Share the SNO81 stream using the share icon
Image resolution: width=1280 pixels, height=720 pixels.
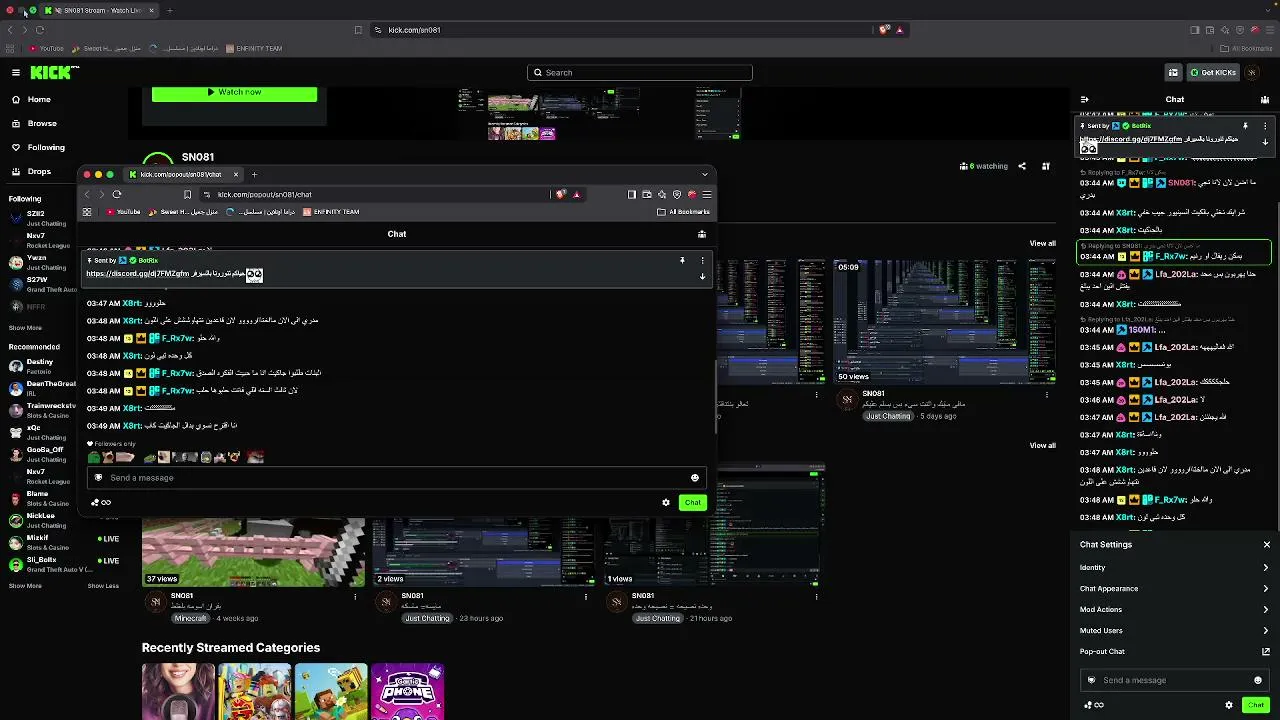[x=1022, y=166]
